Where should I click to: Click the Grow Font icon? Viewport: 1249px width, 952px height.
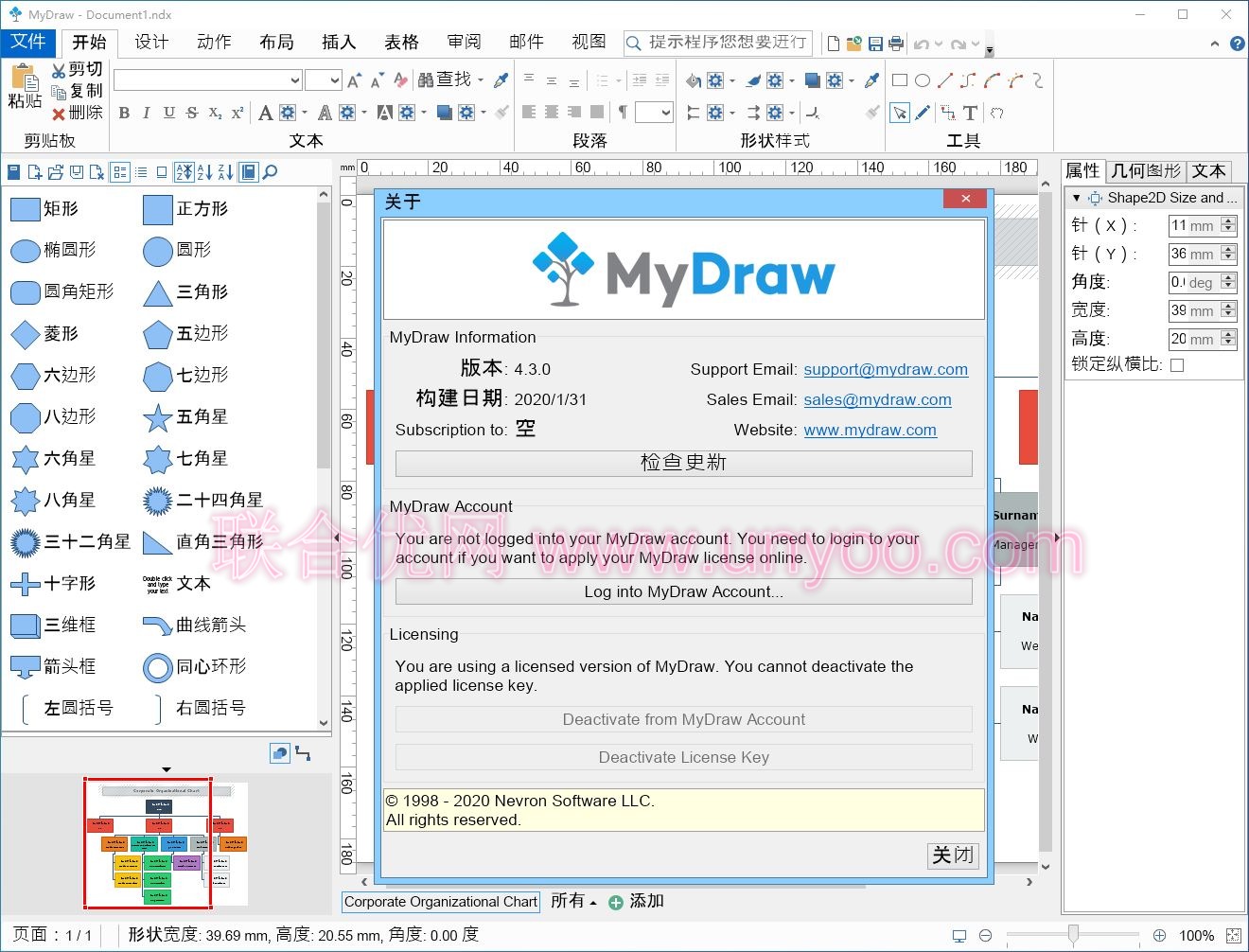pyautogui.click(x=355, y=81)
